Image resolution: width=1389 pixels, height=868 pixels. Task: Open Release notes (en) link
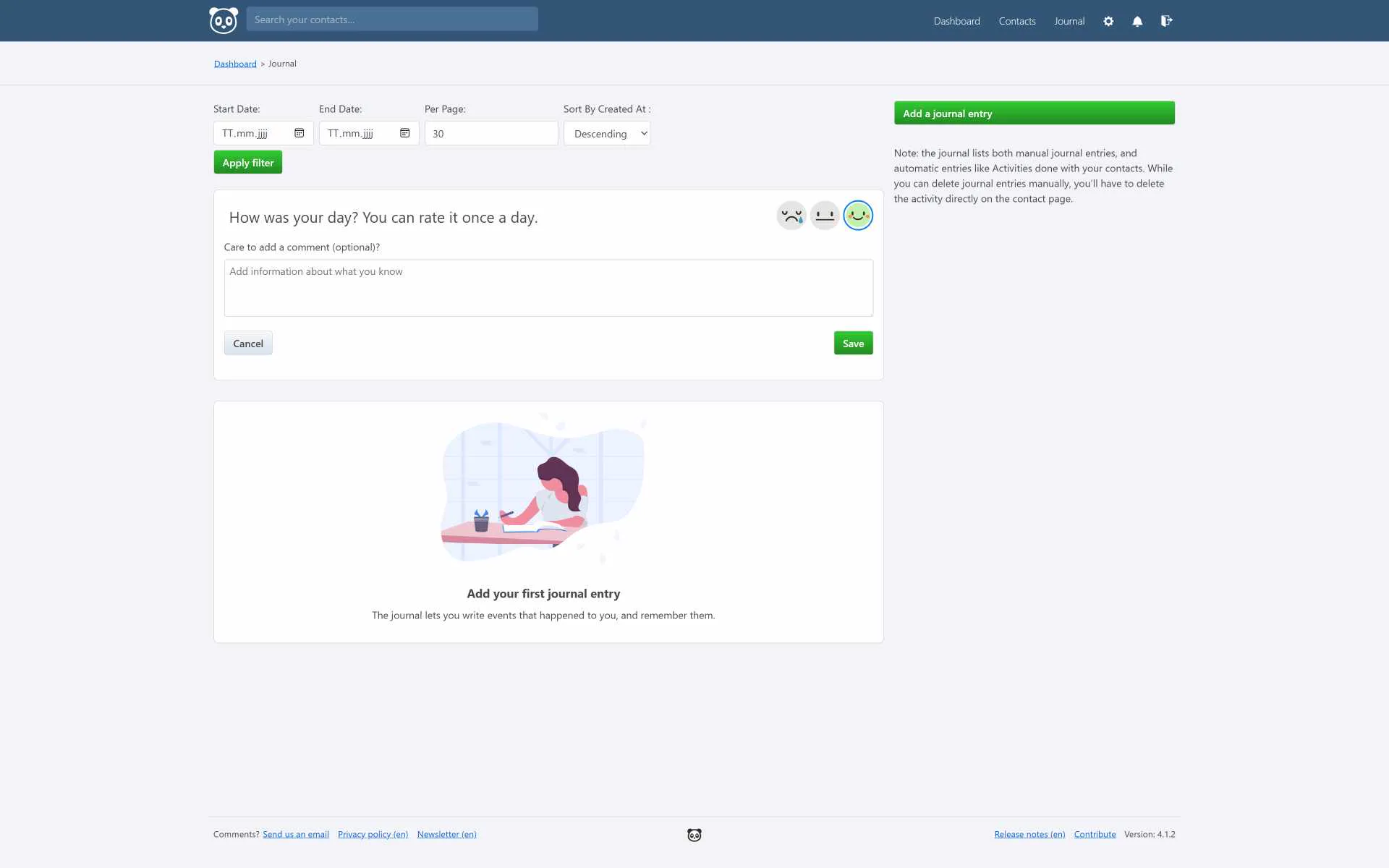tap(1029, 834)
